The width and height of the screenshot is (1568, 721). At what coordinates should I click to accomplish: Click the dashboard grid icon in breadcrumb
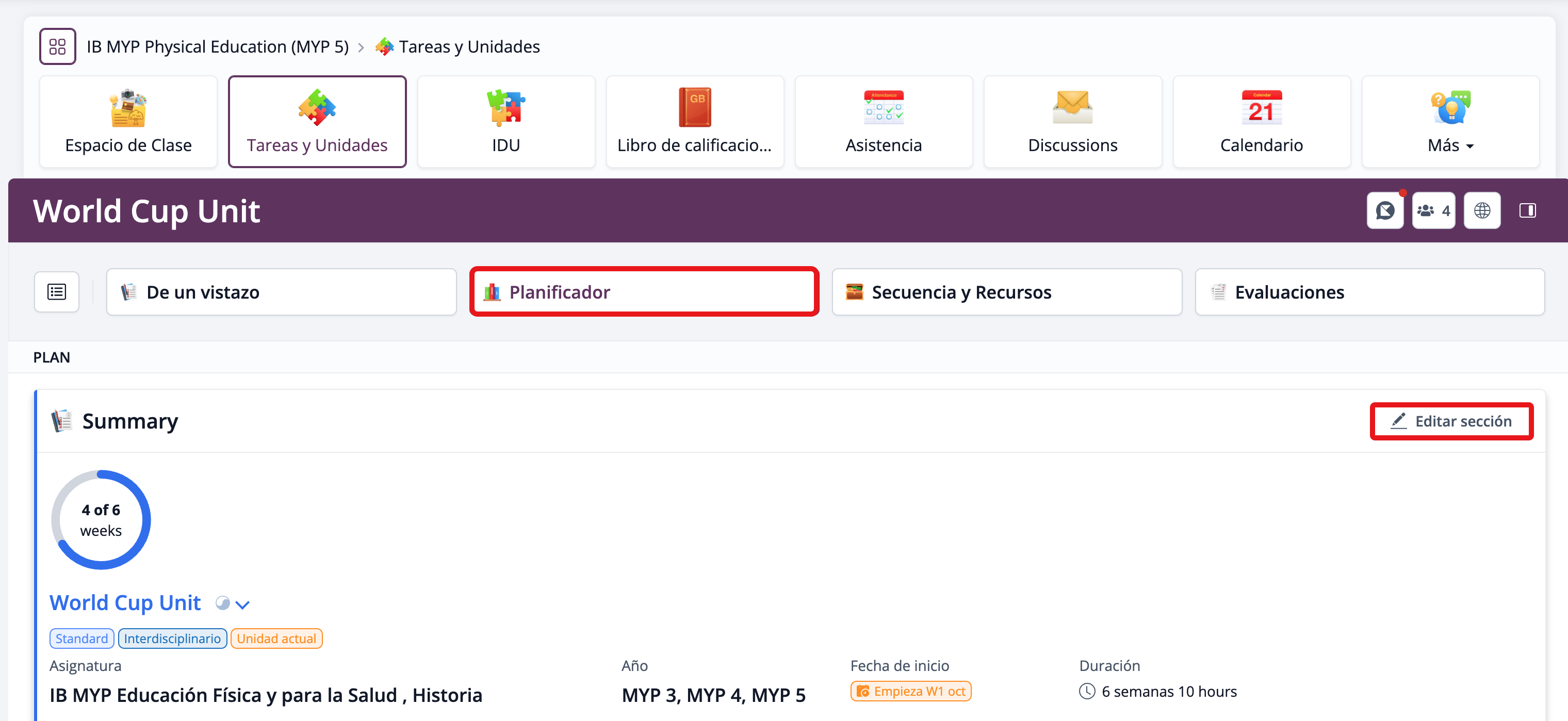coord(57,46)
